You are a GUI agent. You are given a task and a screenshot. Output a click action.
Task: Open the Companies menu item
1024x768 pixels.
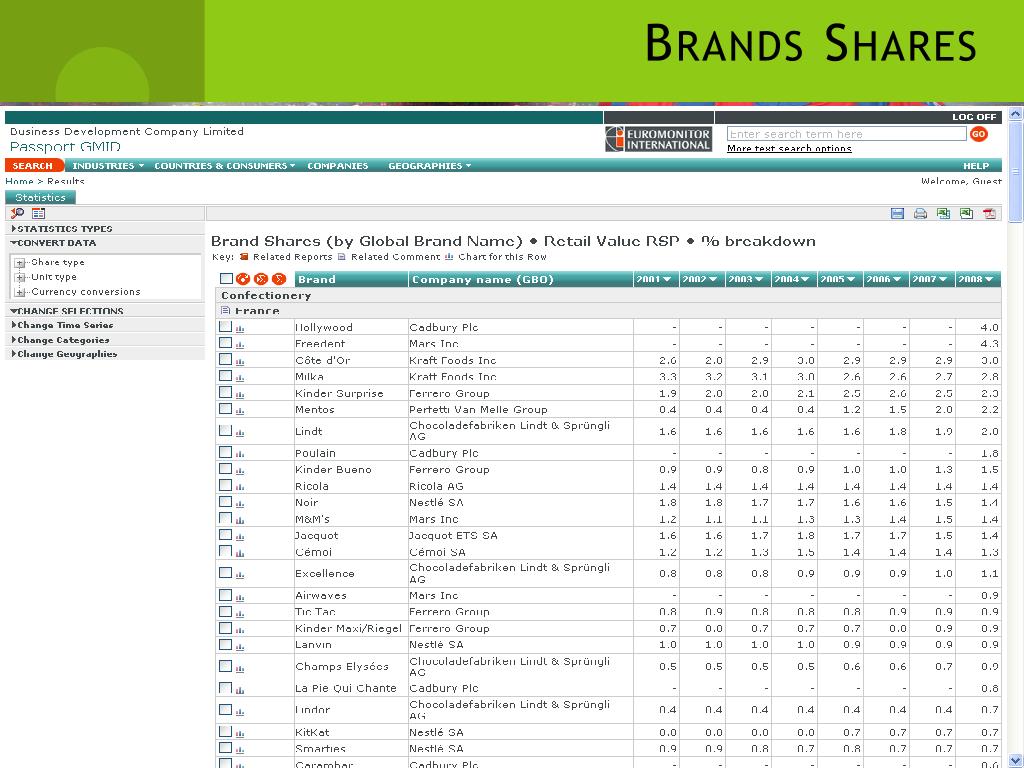338,166
